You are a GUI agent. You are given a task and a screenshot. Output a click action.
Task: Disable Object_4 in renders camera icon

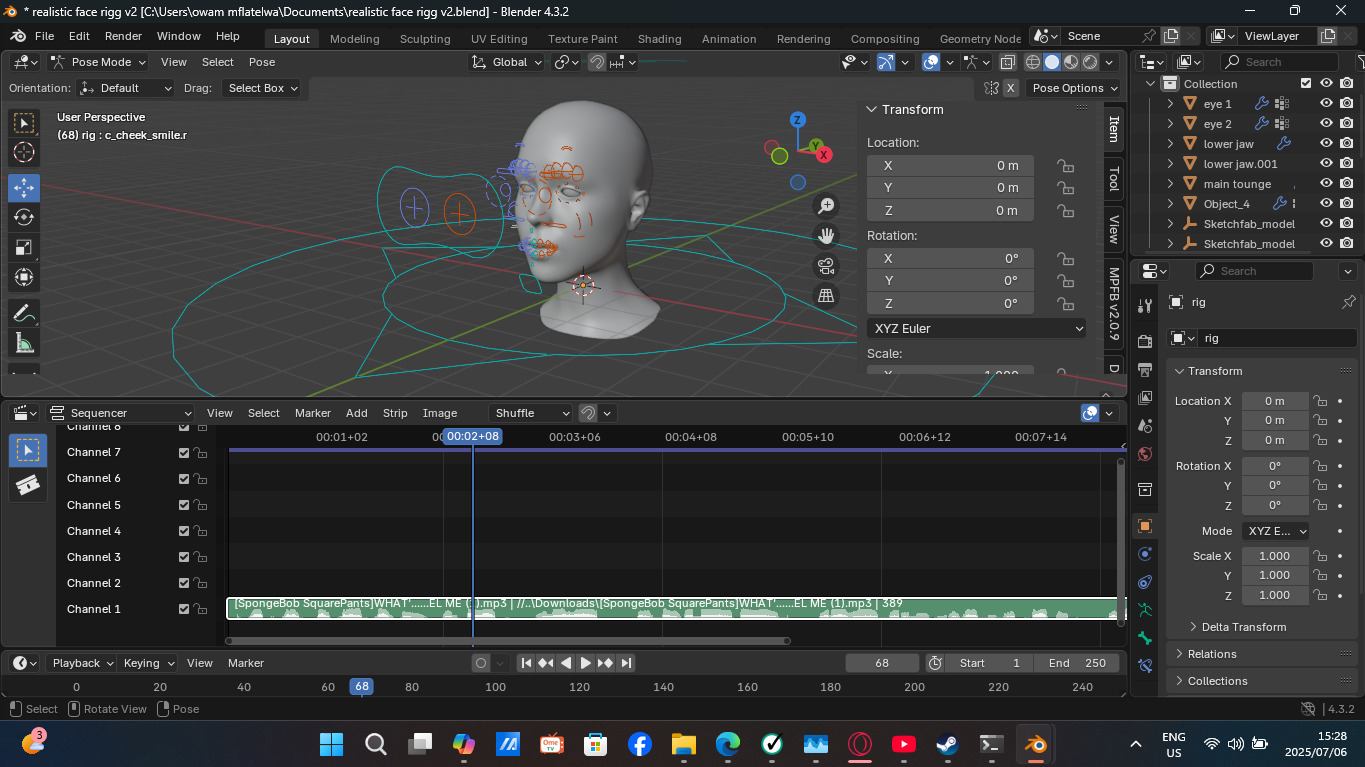coord(1347,203)
